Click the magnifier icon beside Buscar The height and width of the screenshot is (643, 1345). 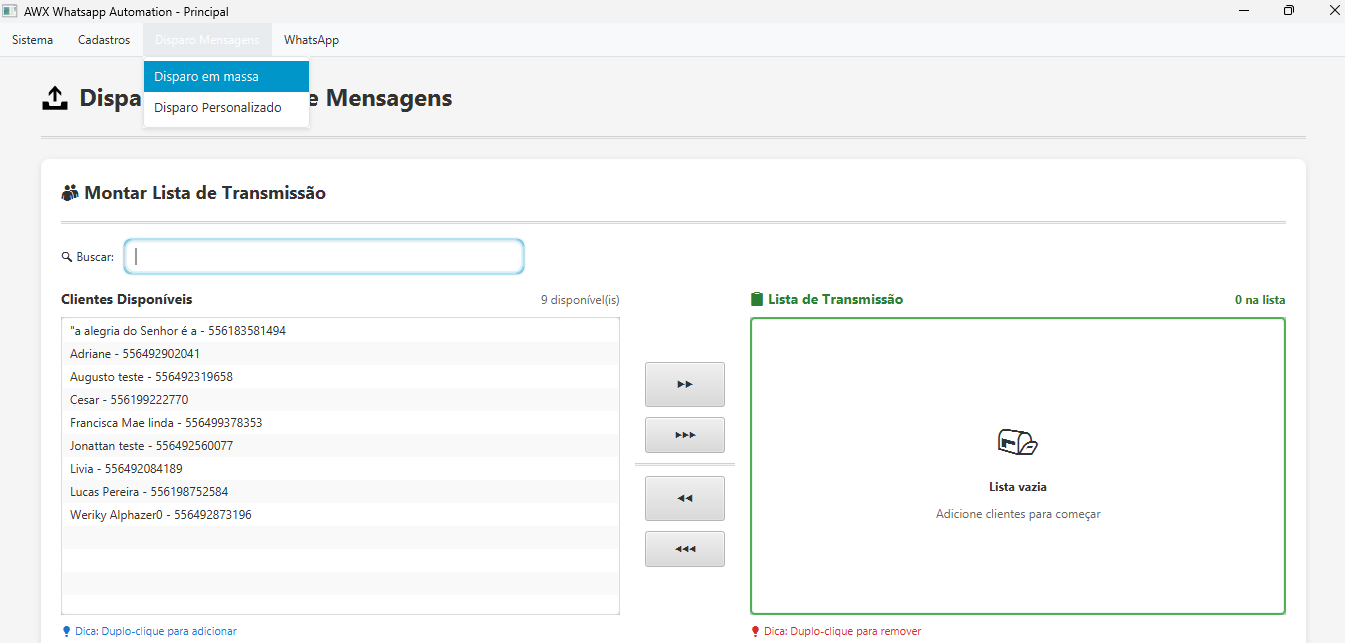[x=67, y=257]
